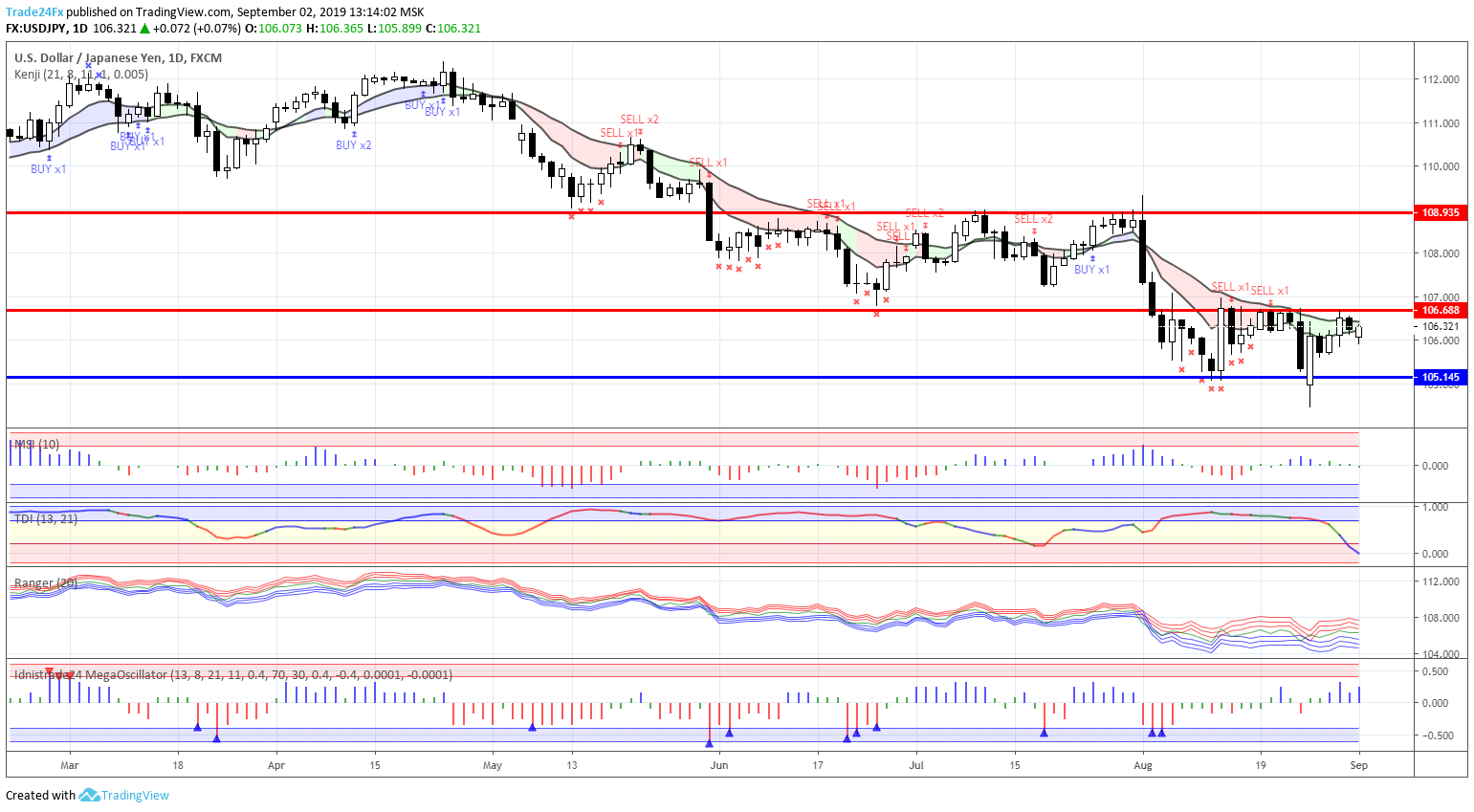Click the TradingView logo at the bottom
The image size is (1474, 812).
(124, 795)
